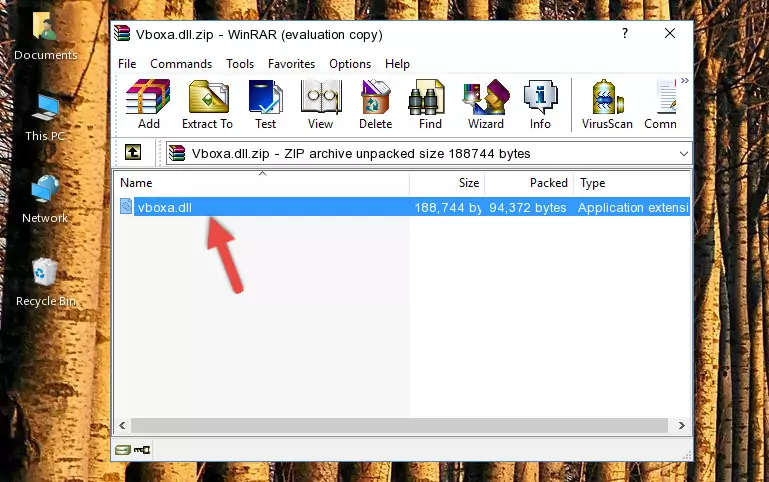Click horizontal scrollbar left arrow
This screenshot has width=769, height=482.
123,425
